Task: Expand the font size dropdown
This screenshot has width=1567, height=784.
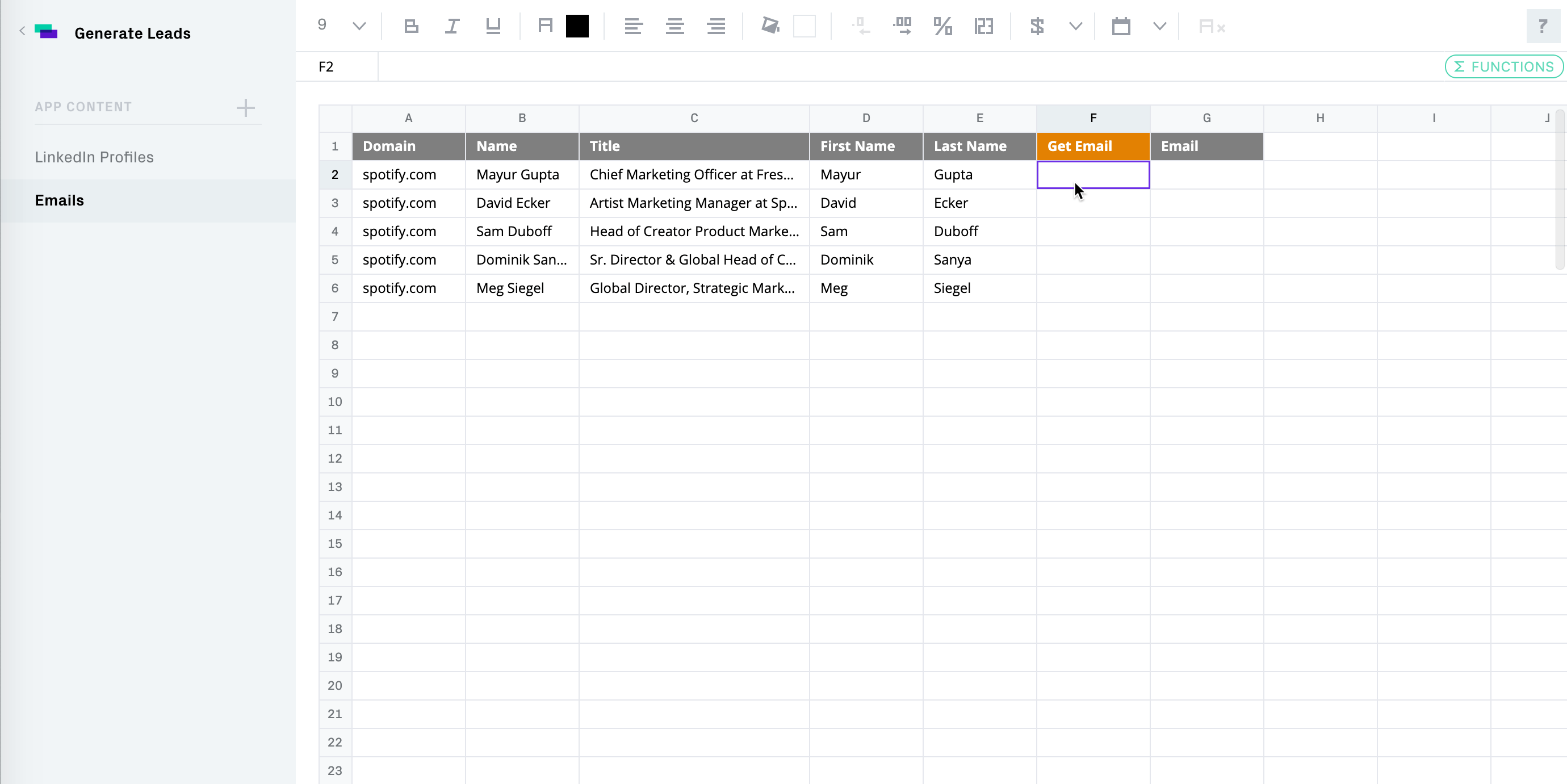Action: tap(359, 26)
